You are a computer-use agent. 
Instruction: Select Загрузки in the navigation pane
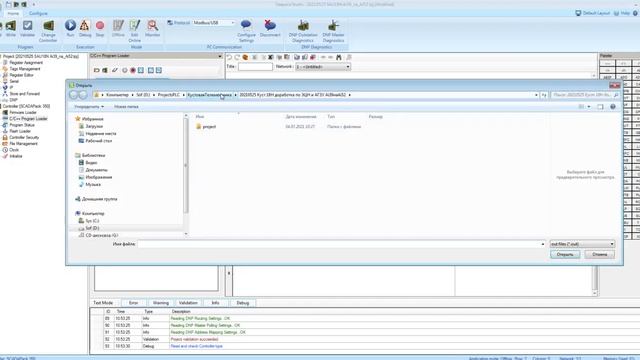[x=94, y=126]
